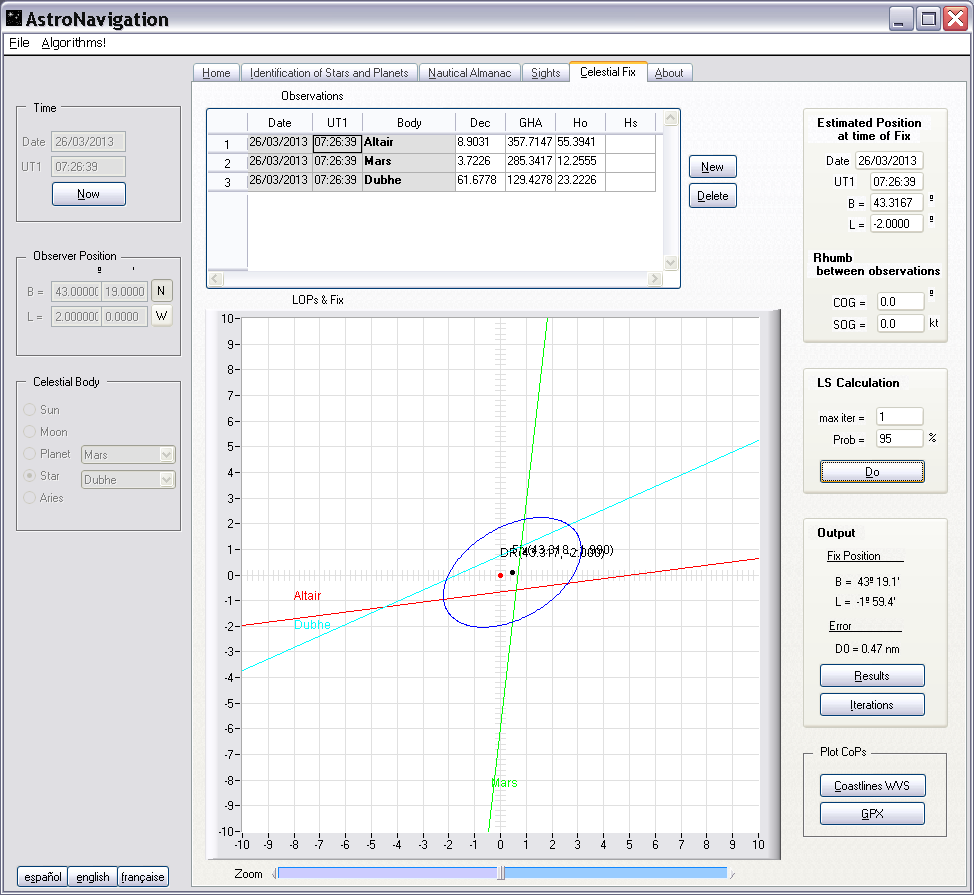Click the Zoom slider handle
974x895 pixels.
click(501, 873)
